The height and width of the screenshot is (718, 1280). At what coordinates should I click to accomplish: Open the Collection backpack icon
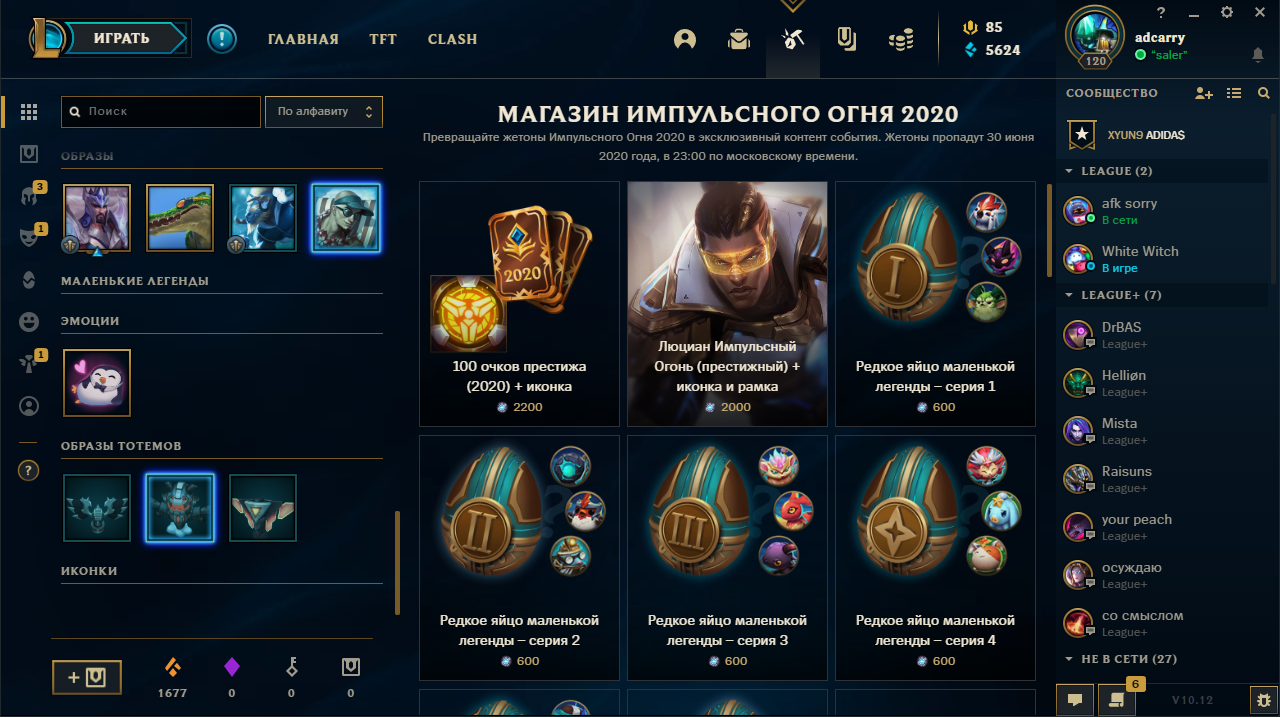(739, 39)
